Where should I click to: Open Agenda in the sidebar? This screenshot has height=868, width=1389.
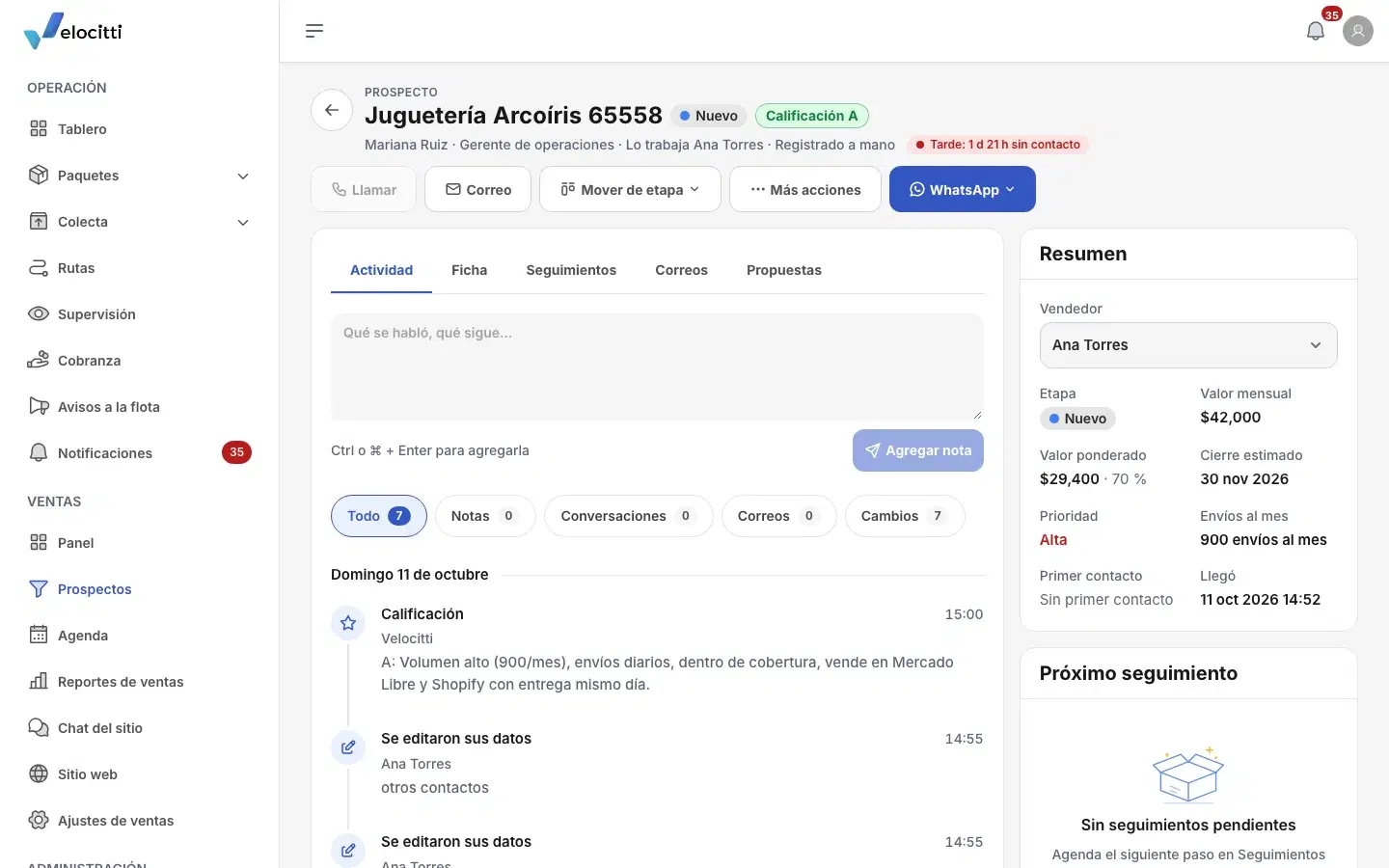click(x=140, y=636)
